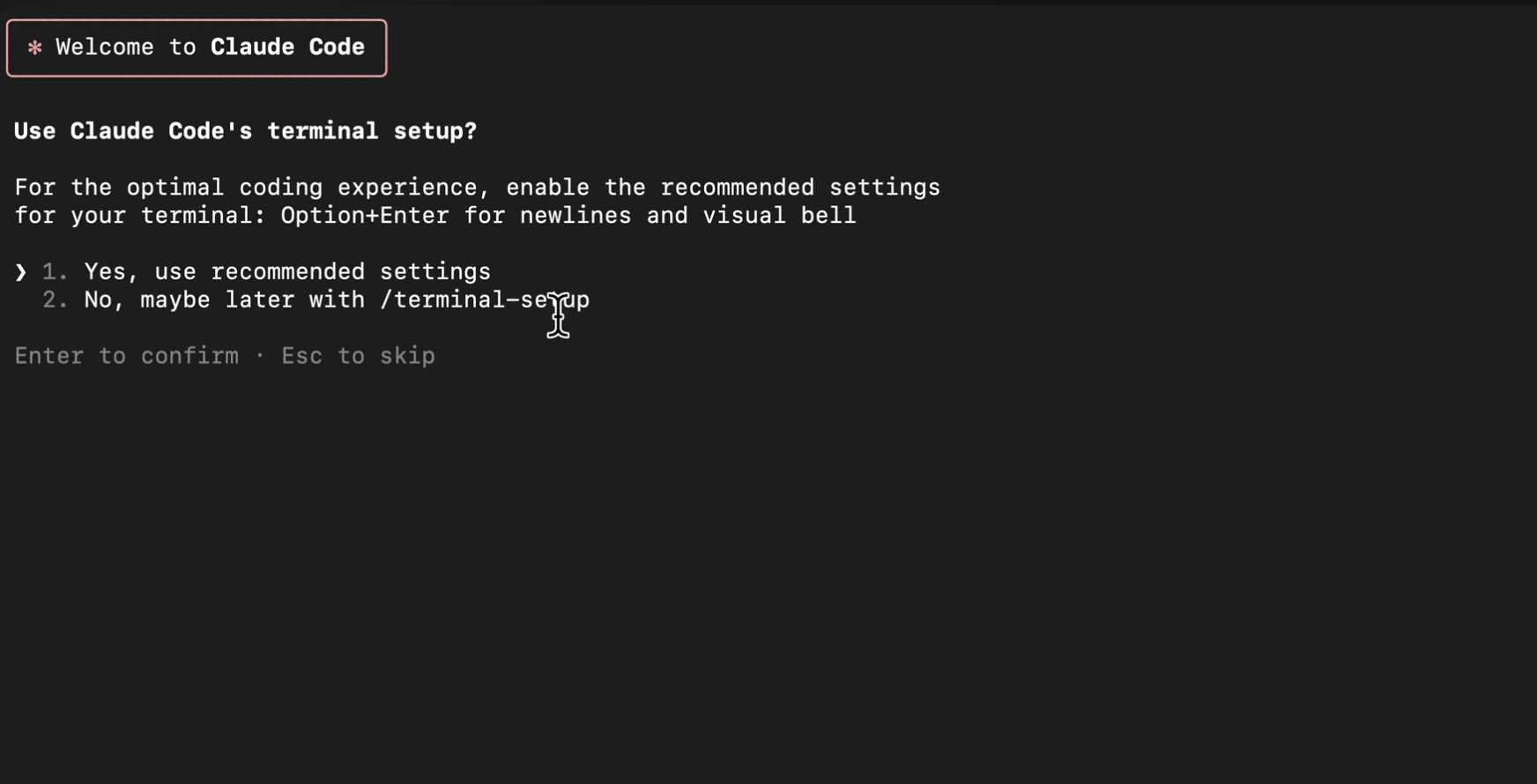The image size is (1537, 784).
Task: Click the words "recommended settings" in description
Action: point(800,188)
